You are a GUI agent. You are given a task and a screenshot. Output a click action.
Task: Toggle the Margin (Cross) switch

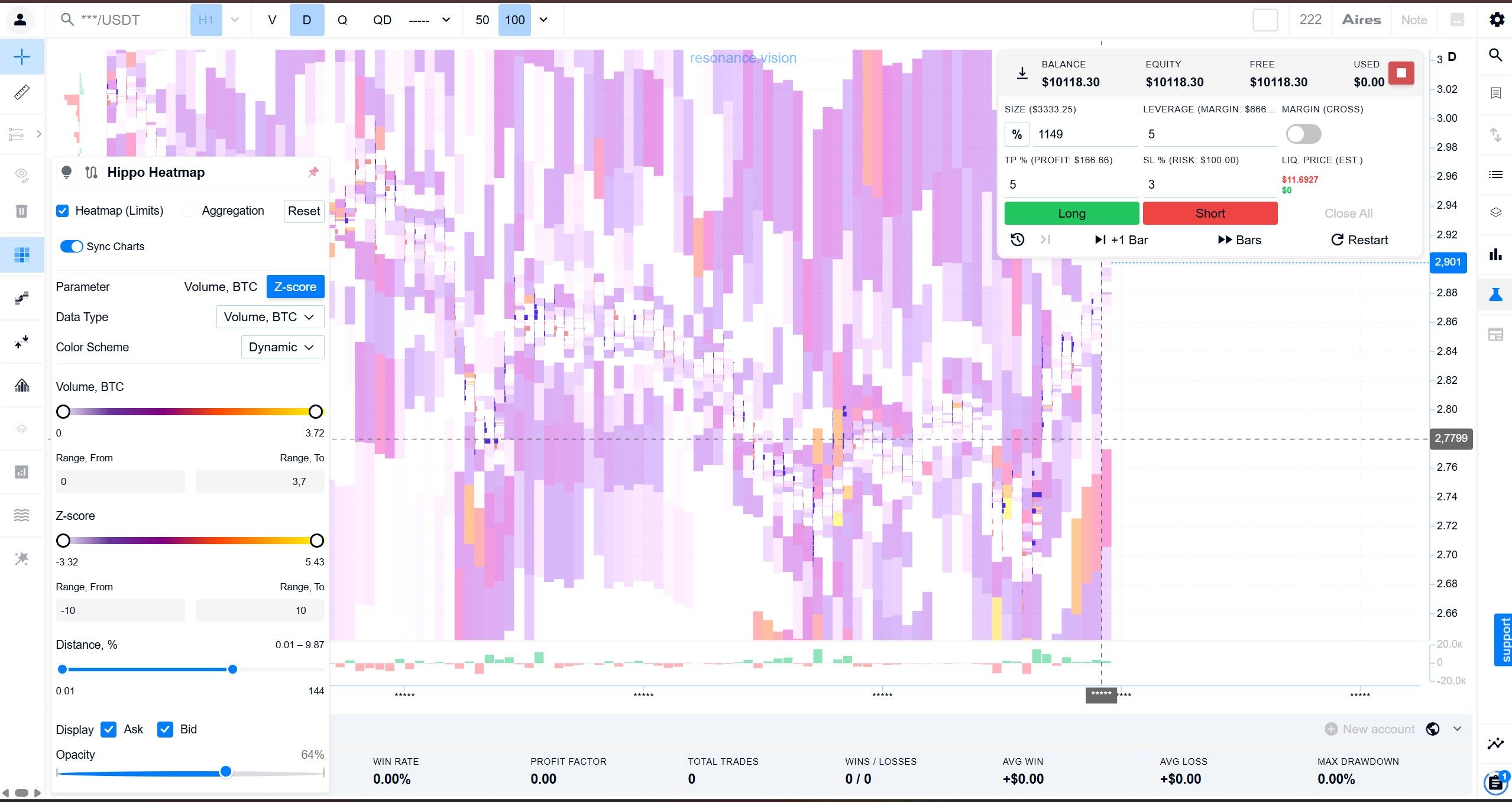click(1303, 134)
